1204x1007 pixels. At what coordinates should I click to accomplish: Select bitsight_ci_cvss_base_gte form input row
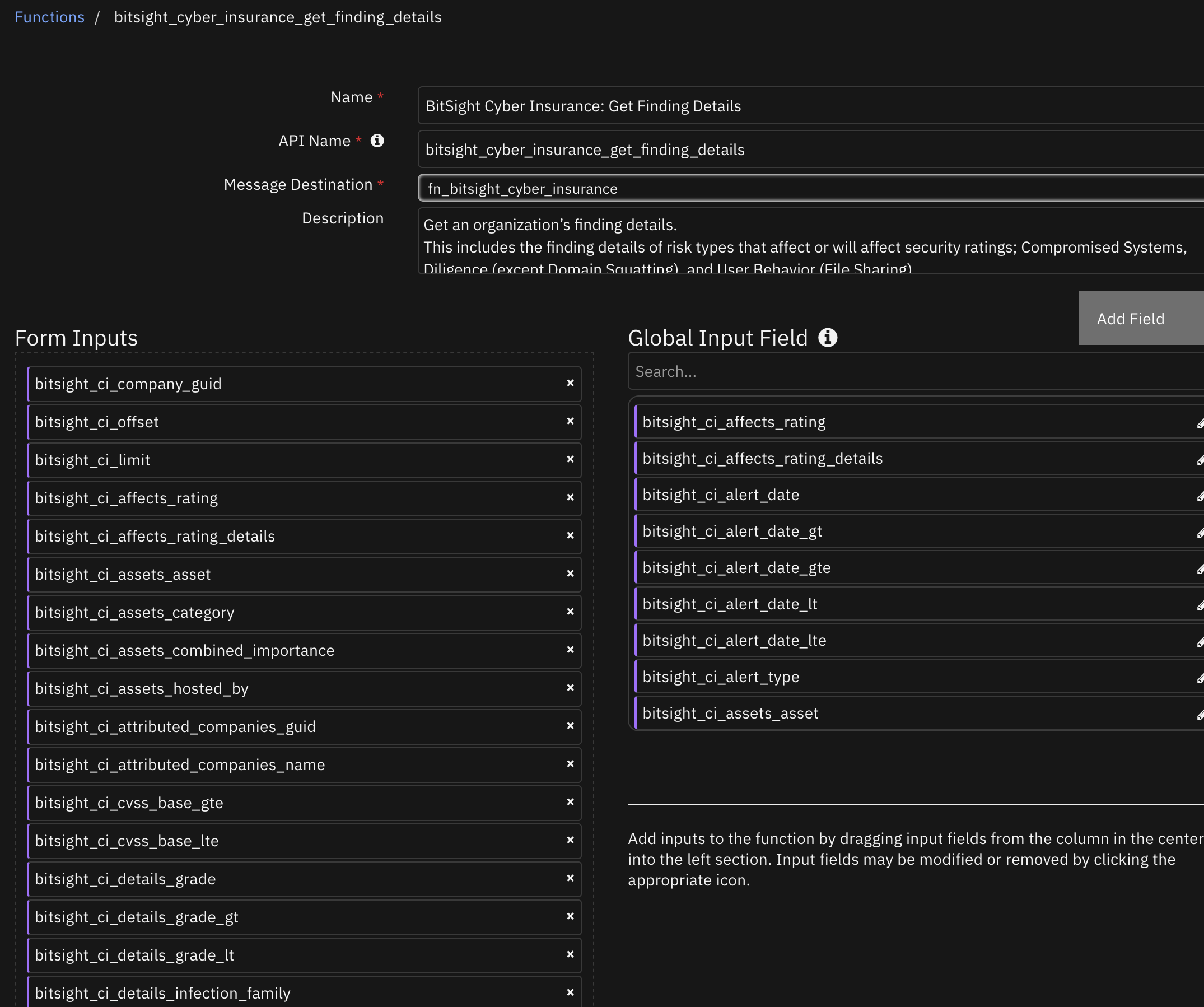coord(304,803)
